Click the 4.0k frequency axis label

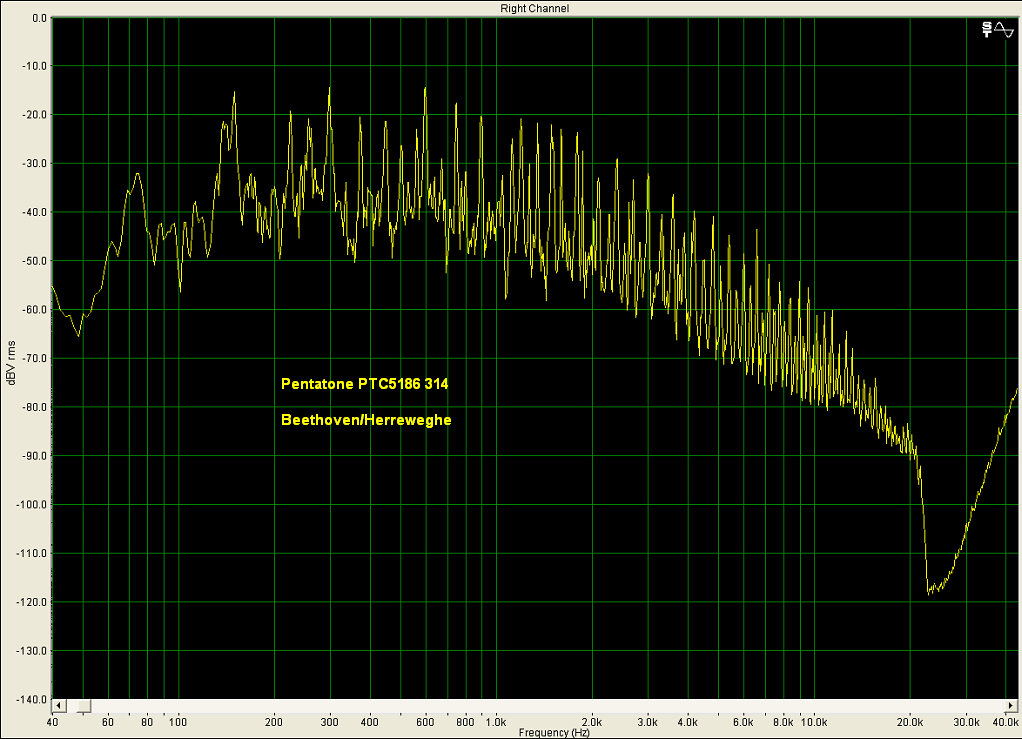pos(688,722)
